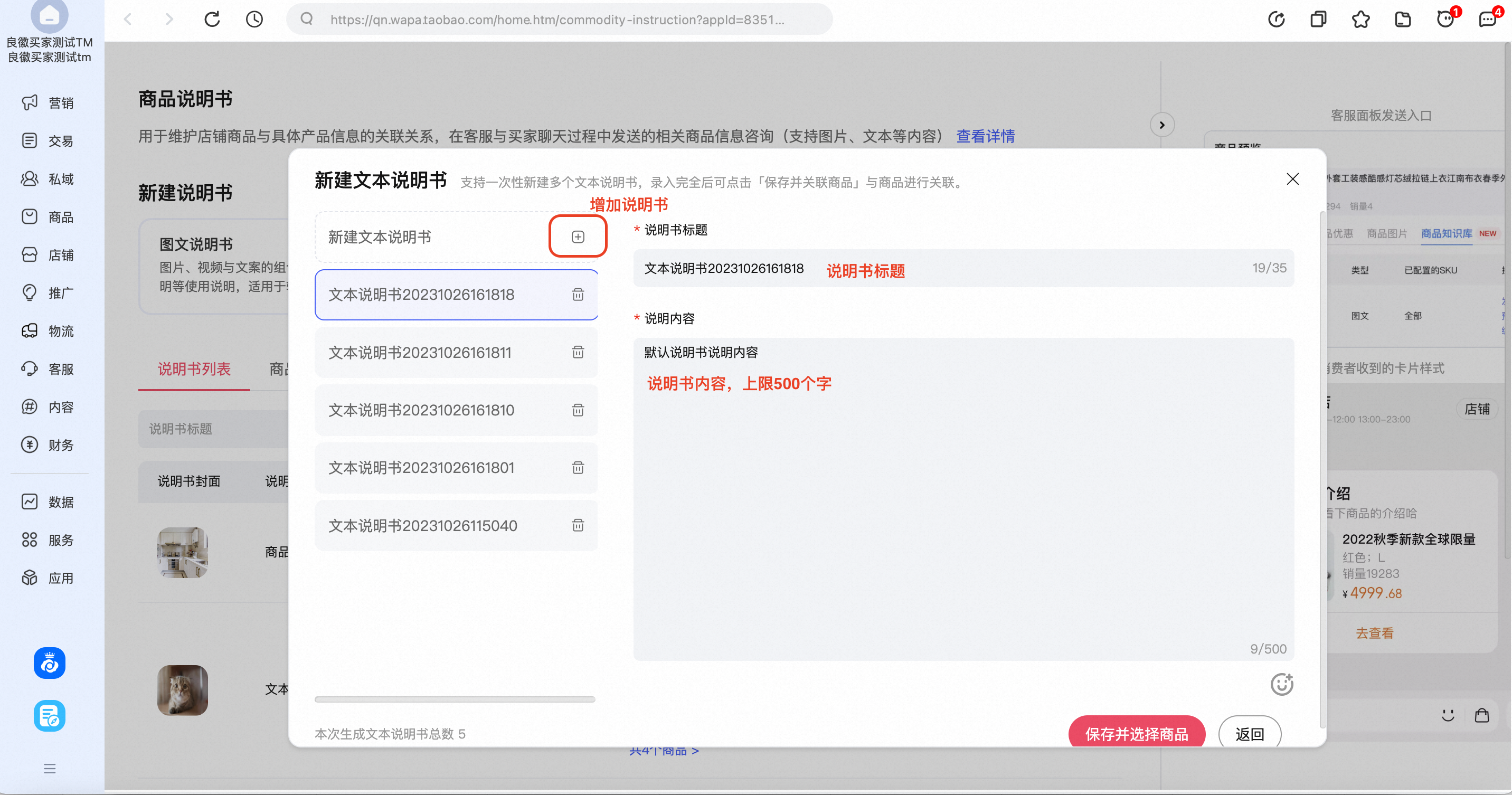Click 保存并选择商品 button
1512x795 pixels.
click(1136, 733)
